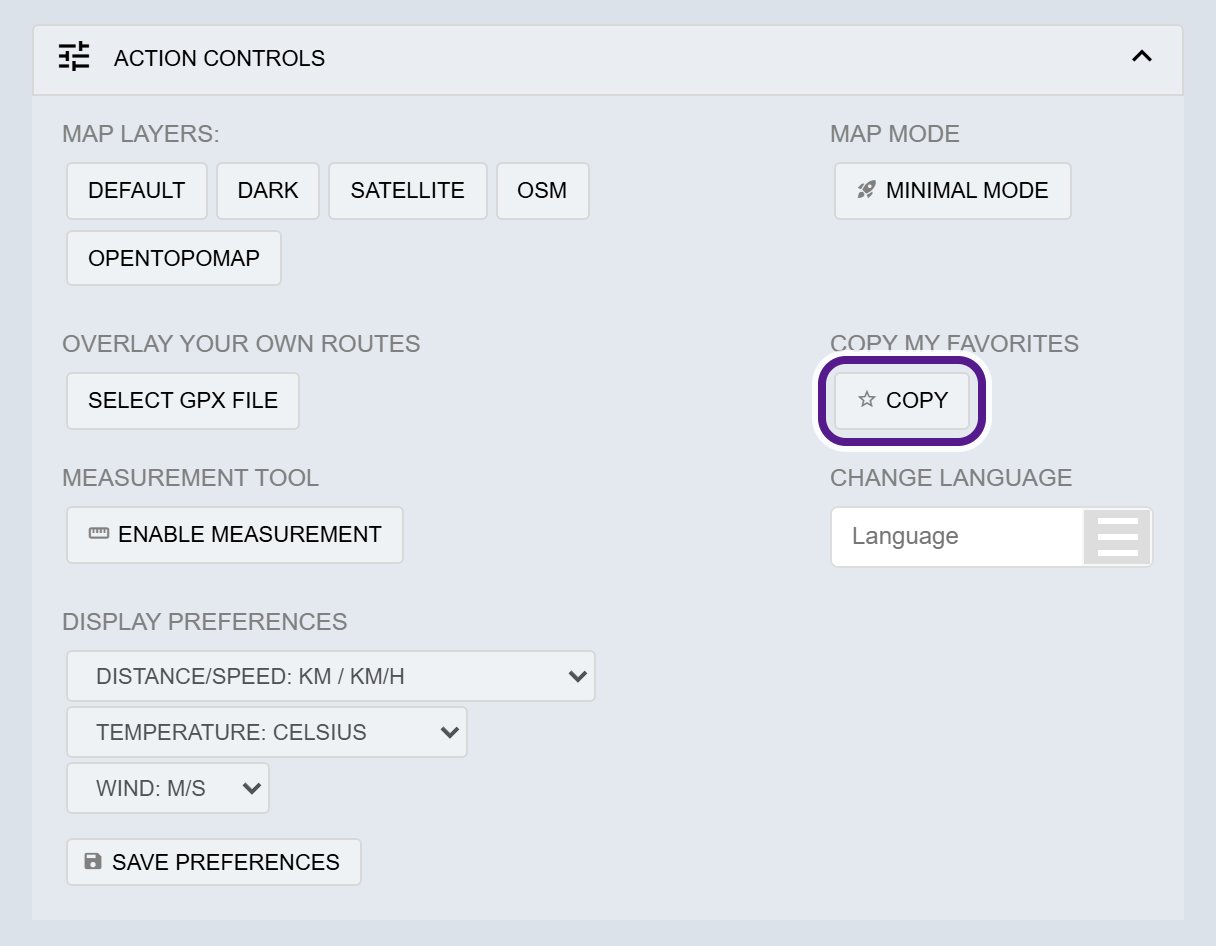The image size is (1216, 946).
Task: Open the Wind unit dropdown
Action: pos(168,789)
